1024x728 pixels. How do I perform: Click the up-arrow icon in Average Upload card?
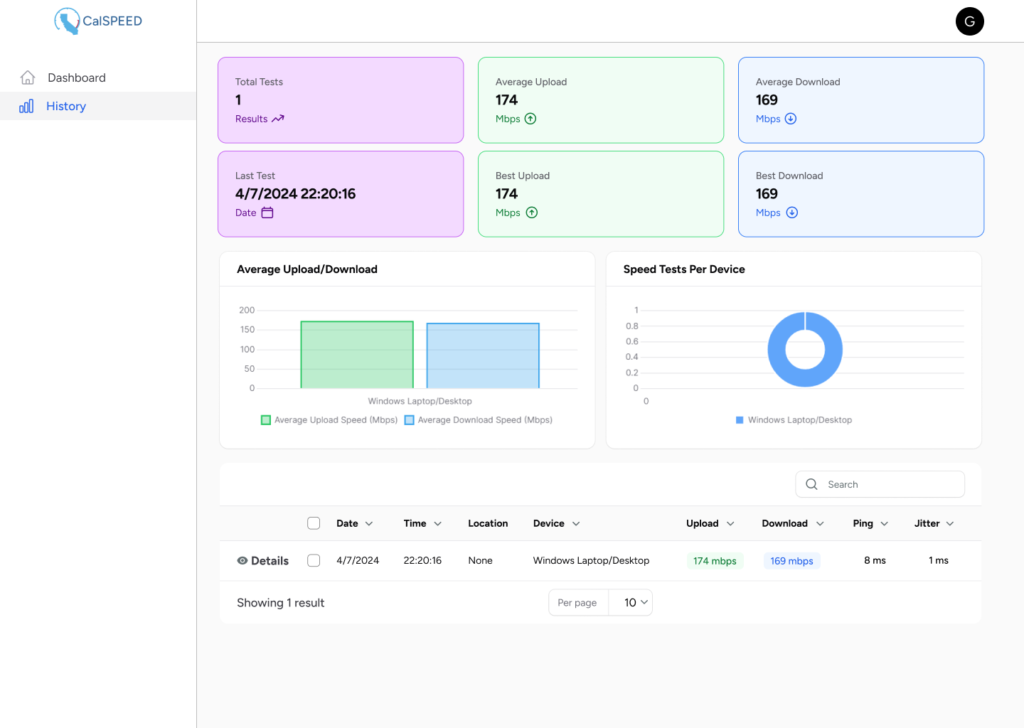(531, 119)
